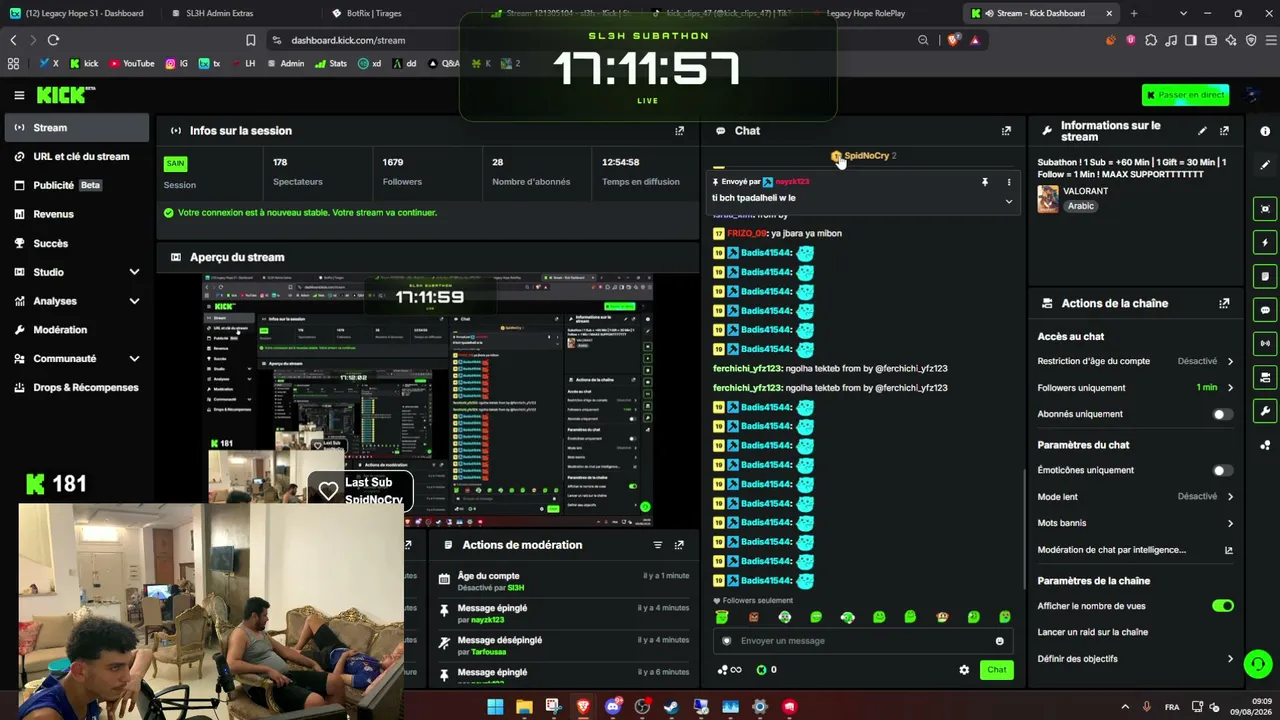Toggle Émoticônes uniquement switch
Image resolution: width=1280 pixels, height=720 pixels.
(1222, 470)
